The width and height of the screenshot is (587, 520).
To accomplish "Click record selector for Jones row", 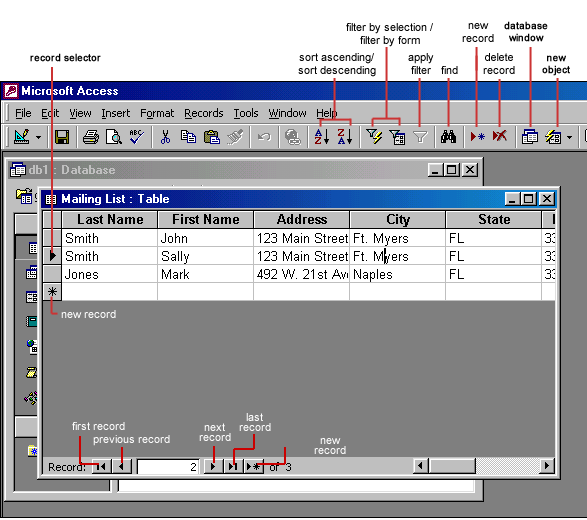I will 52,274.
